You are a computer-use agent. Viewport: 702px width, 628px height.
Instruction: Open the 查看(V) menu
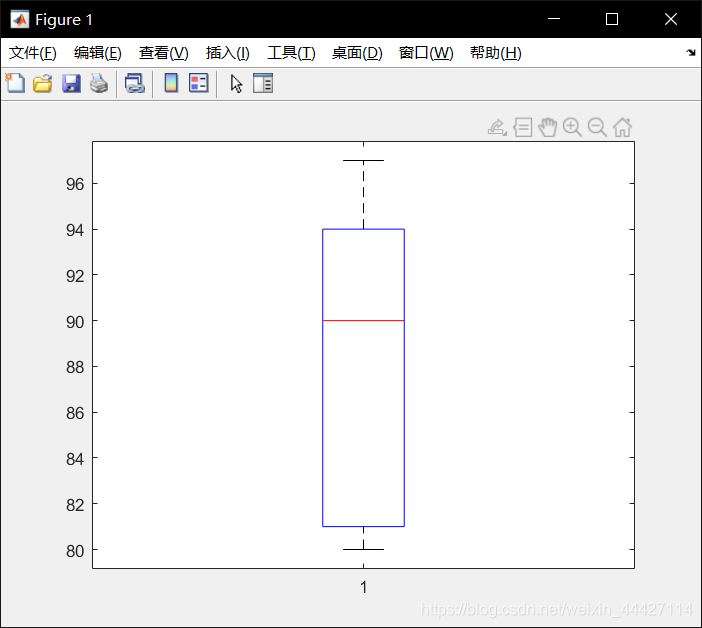[163, 53]
